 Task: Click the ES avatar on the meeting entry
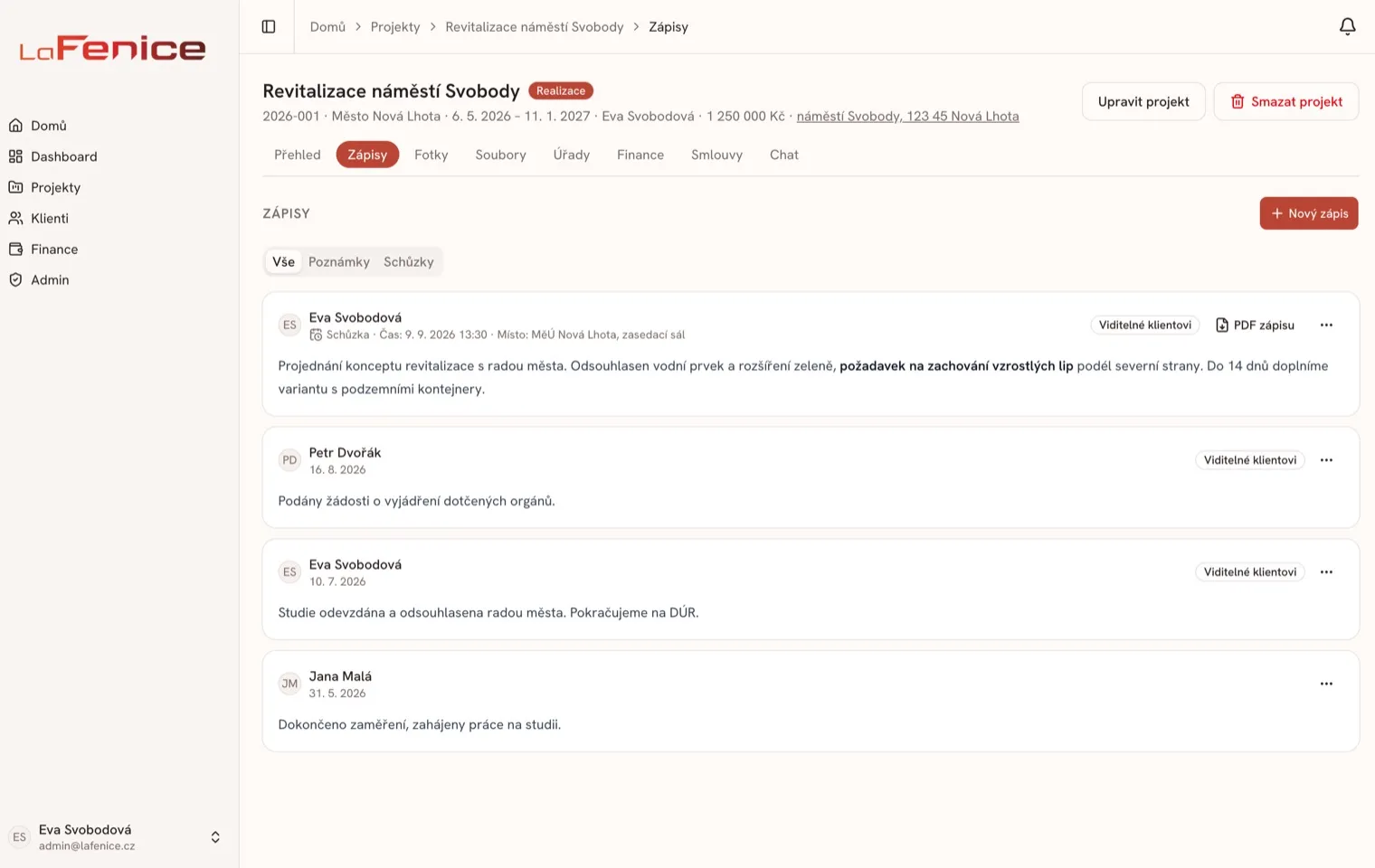coord(289,325)
